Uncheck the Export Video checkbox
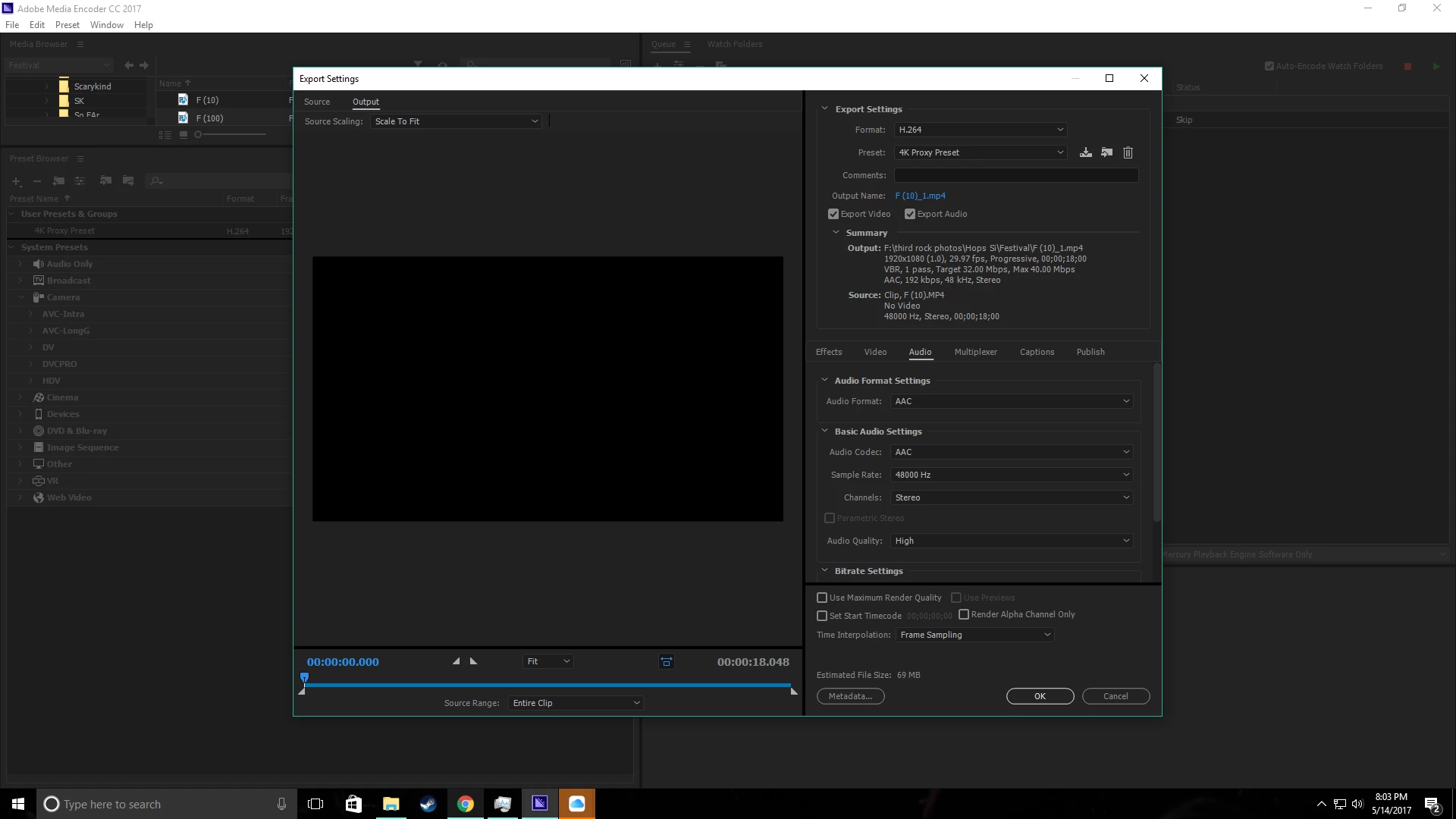This screenshot has width=1456, height=819. click(x=833, y=214)
